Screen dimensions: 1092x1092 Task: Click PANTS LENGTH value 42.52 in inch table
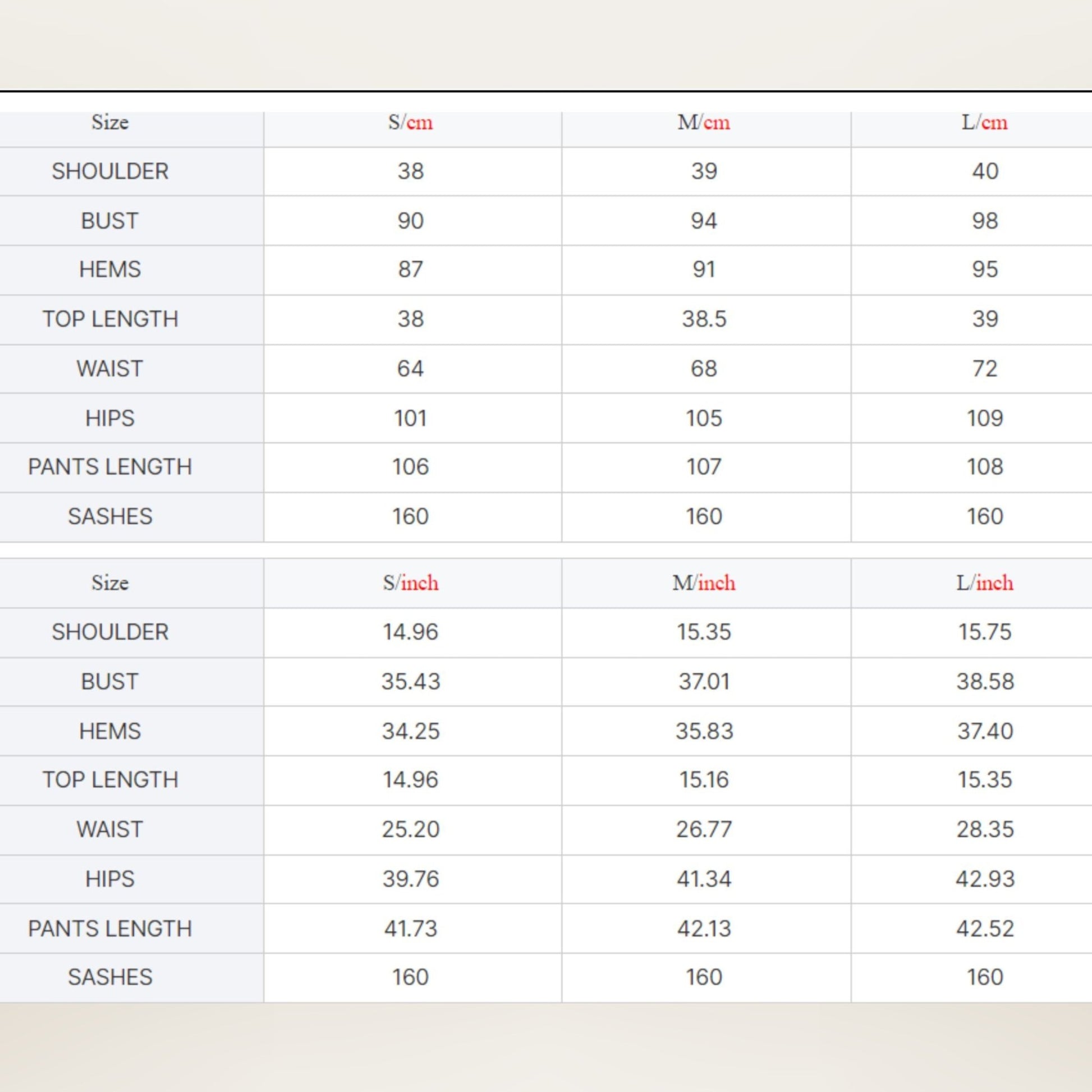(x=984, y=928)
